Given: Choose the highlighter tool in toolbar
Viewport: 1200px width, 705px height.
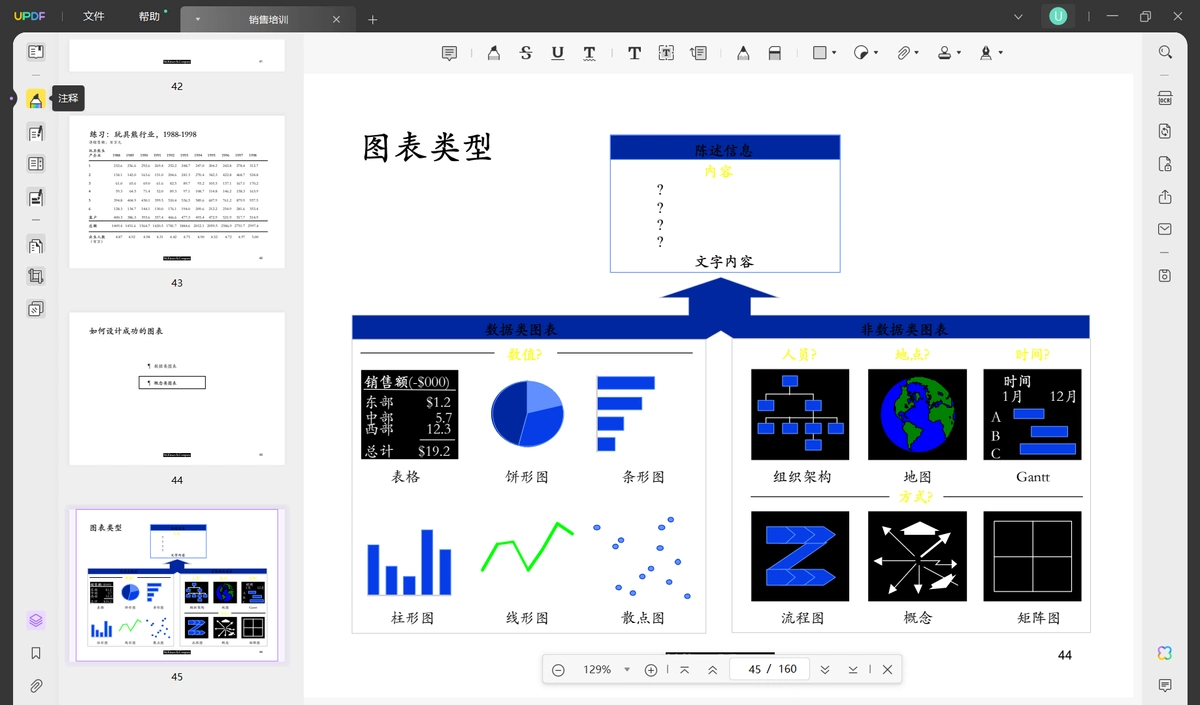Looking at the screenshot, I should pos(493,53).
